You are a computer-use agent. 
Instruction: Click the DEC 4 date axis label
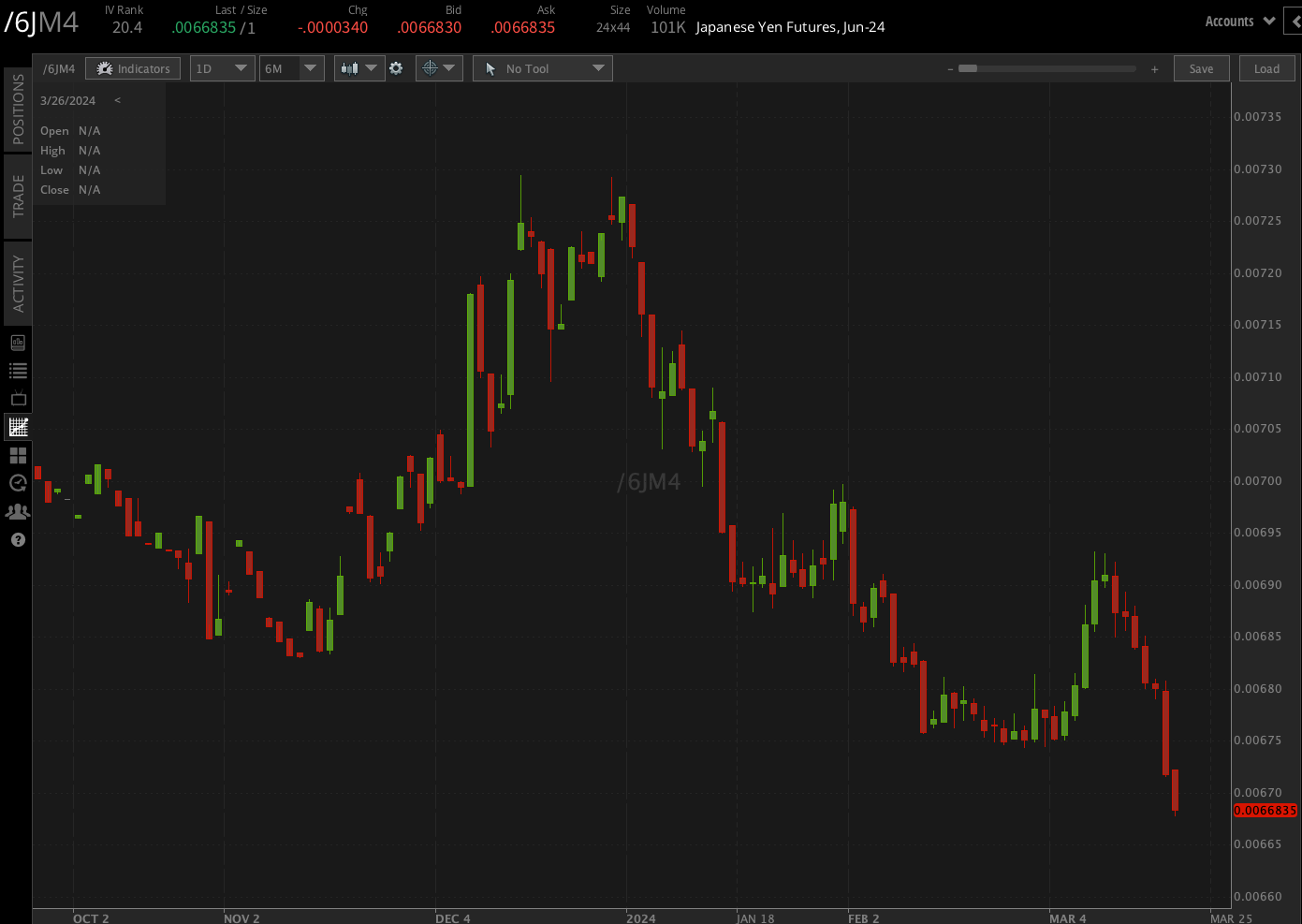click(x=453, y=917)
